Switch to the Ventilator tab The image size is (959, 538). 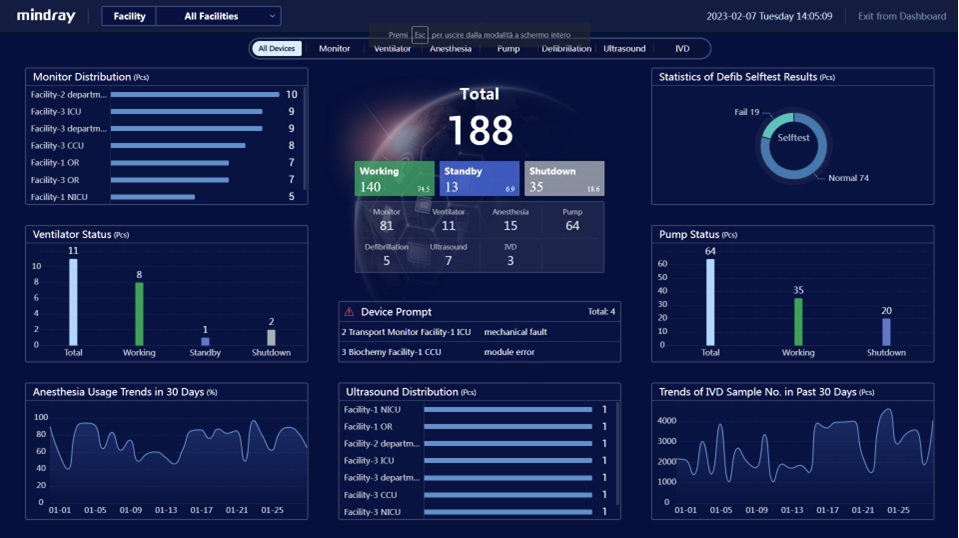[392, 48]
